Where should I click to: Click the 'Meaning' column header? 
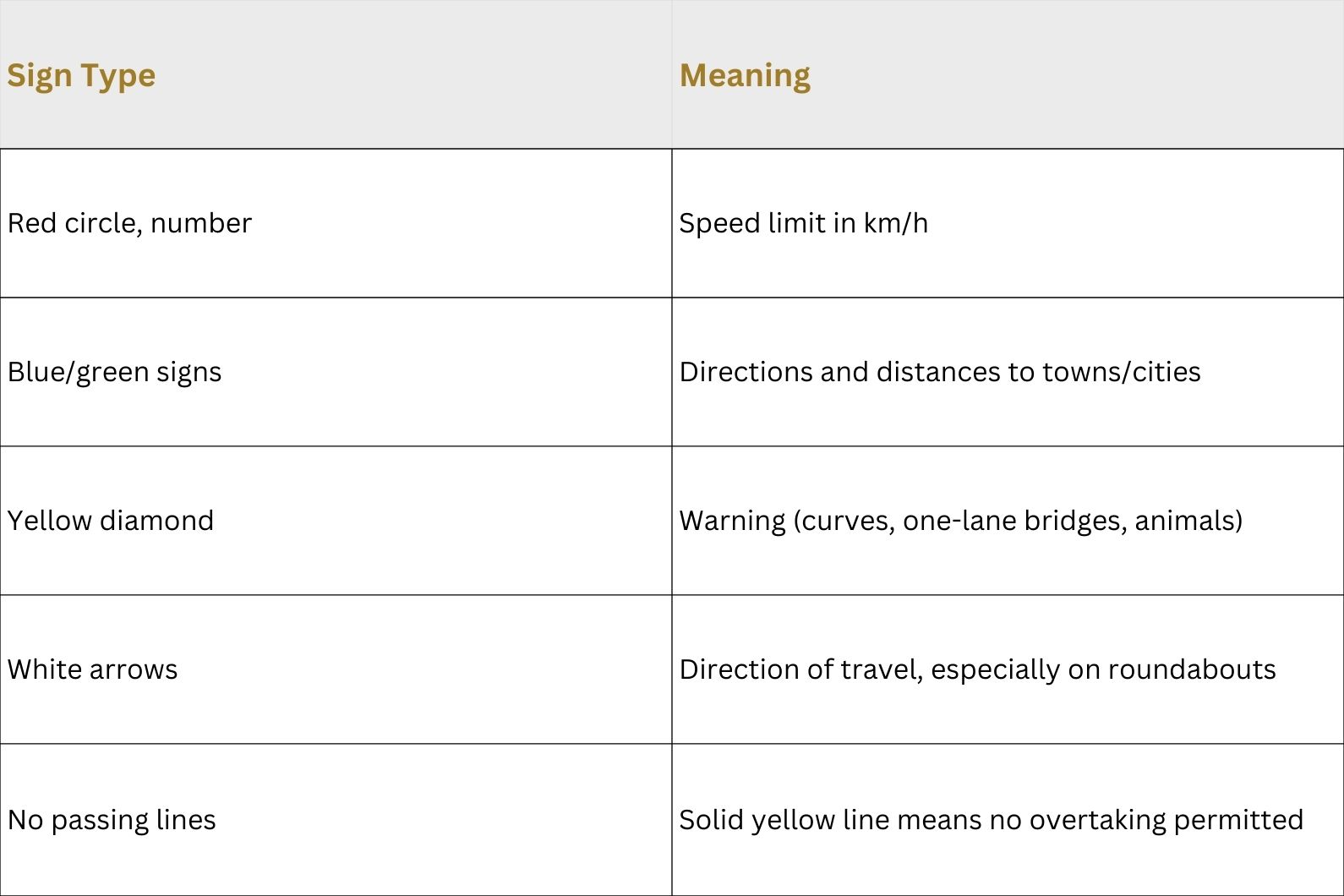click(x=1008, y=74)
